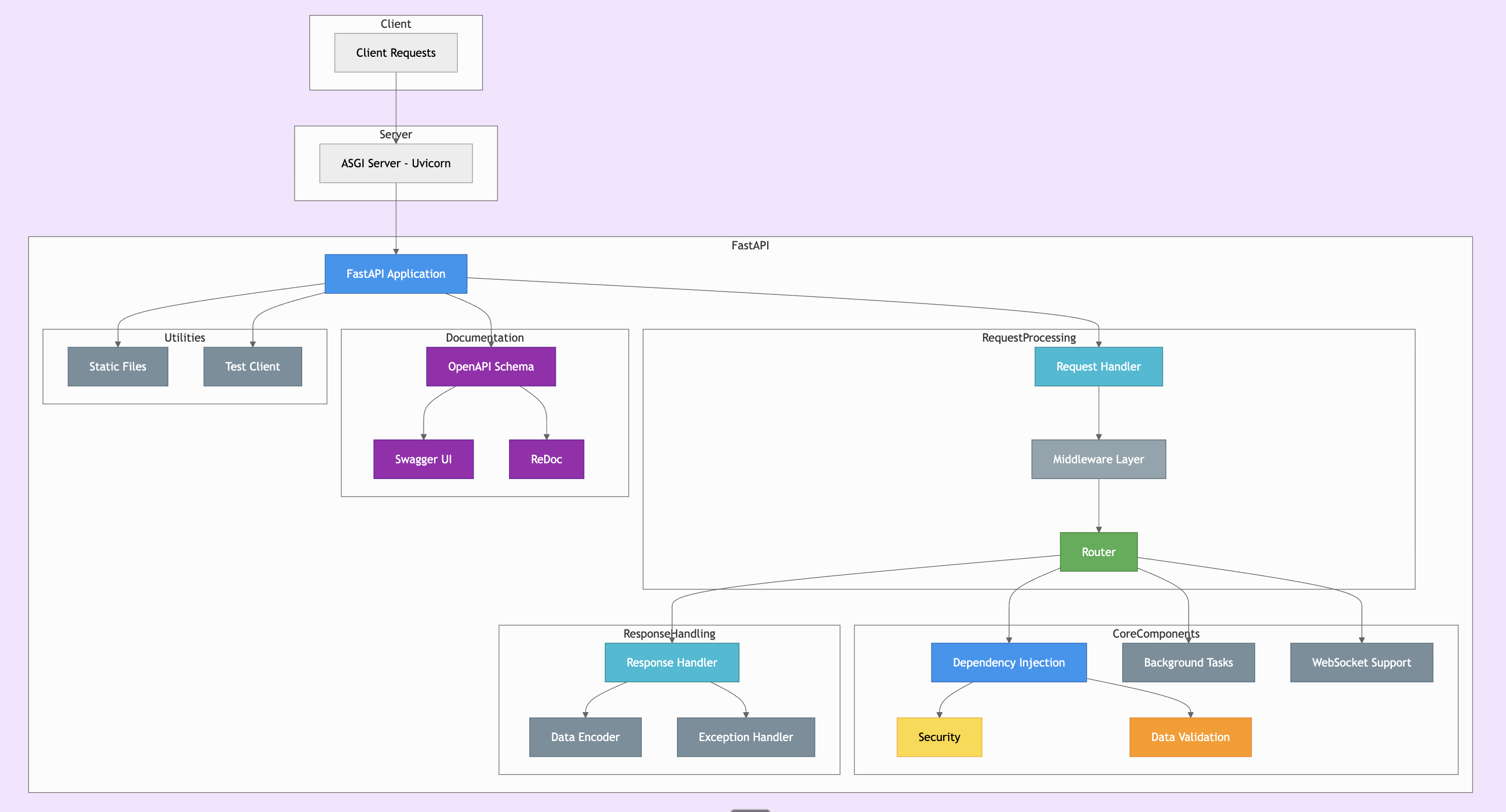Click the WebSocket Support node
This screenshot has width=1506, height=812.
coord(1361,662)
